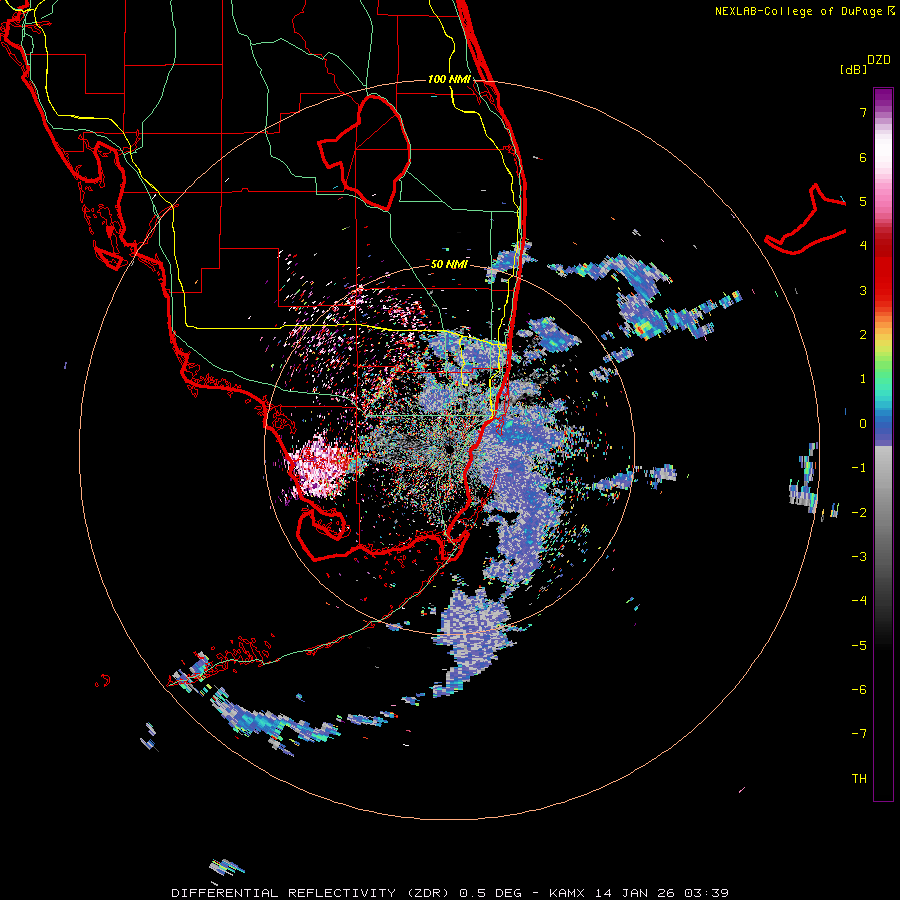Select the 0 value on color scale
The width and height of the screenshot is (900, 900).
863,424
